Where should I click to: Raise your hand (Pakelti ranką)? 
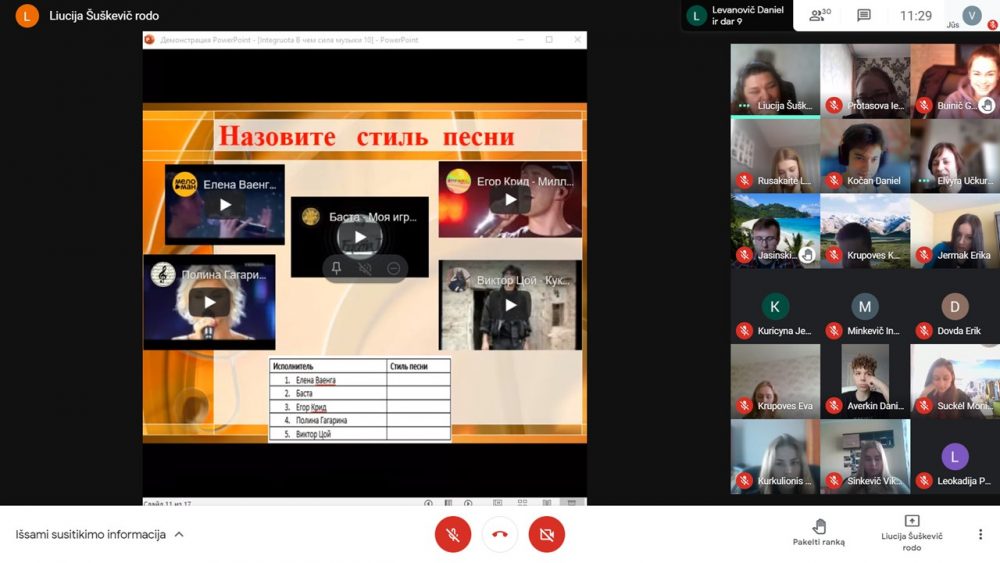[x=819, y=532]
